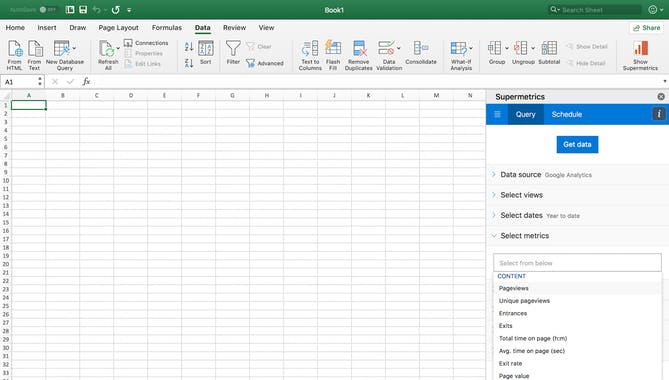
Task: Switch to the Draw tab
Action: click(x=78, y=27)
